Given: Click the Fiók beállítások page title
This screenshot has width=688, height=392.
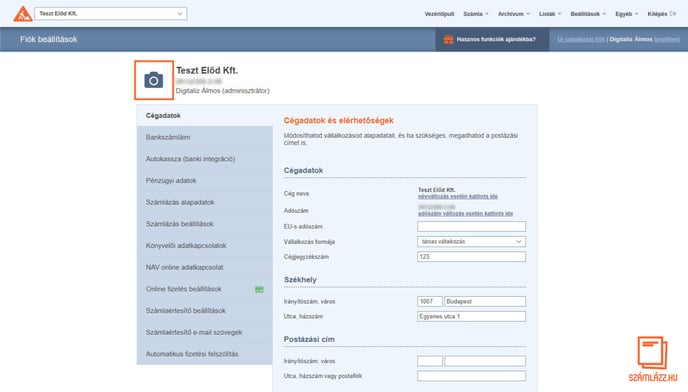Looking at the screenshot, I should [x=48, y=40].
